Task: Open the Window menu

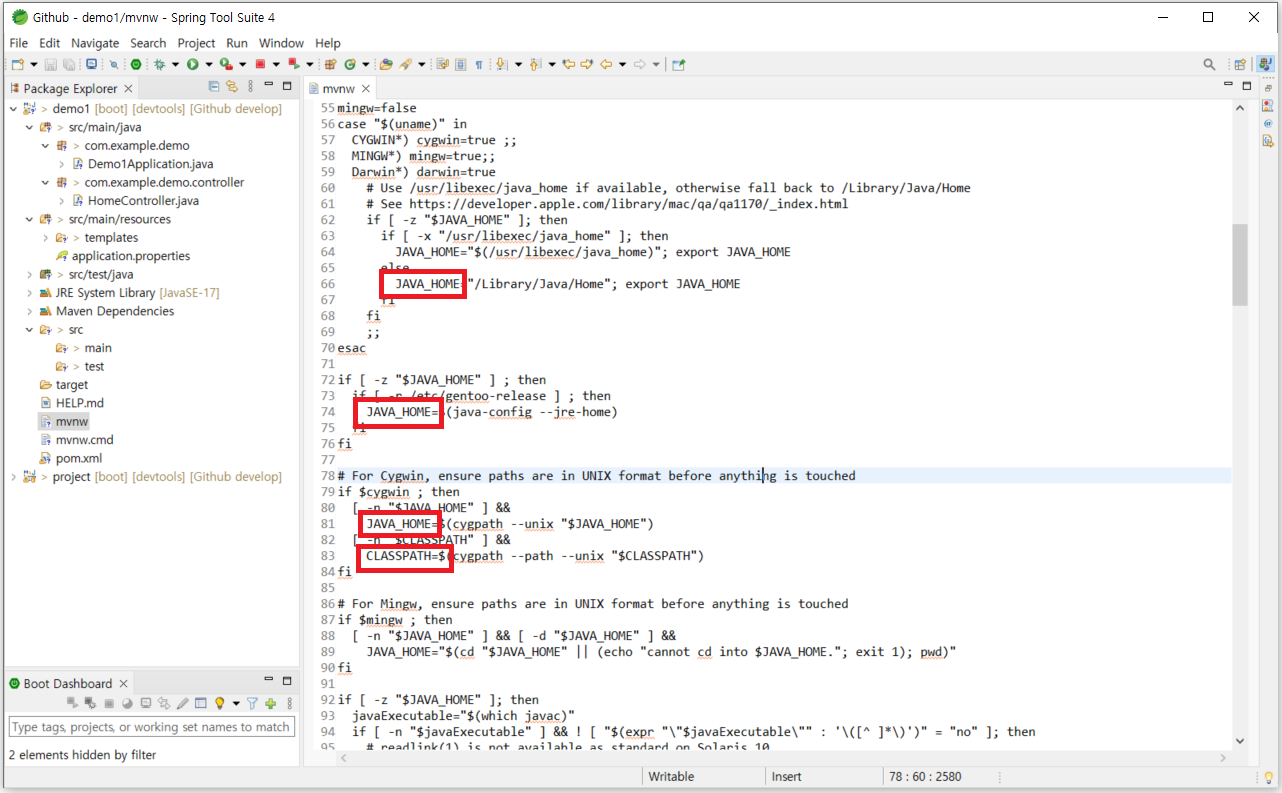Action: pos(281,43)
